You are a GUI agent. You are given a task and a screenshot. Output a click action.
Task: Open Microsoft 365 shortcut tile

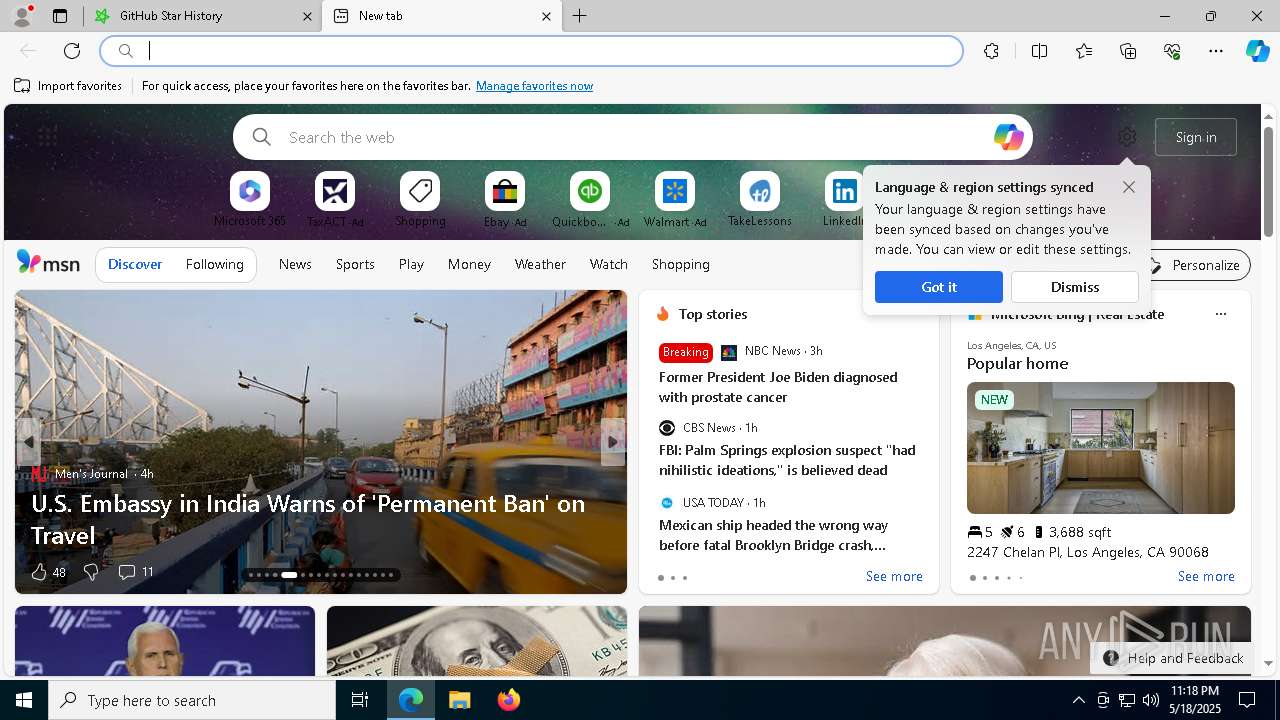coord(250,200)
